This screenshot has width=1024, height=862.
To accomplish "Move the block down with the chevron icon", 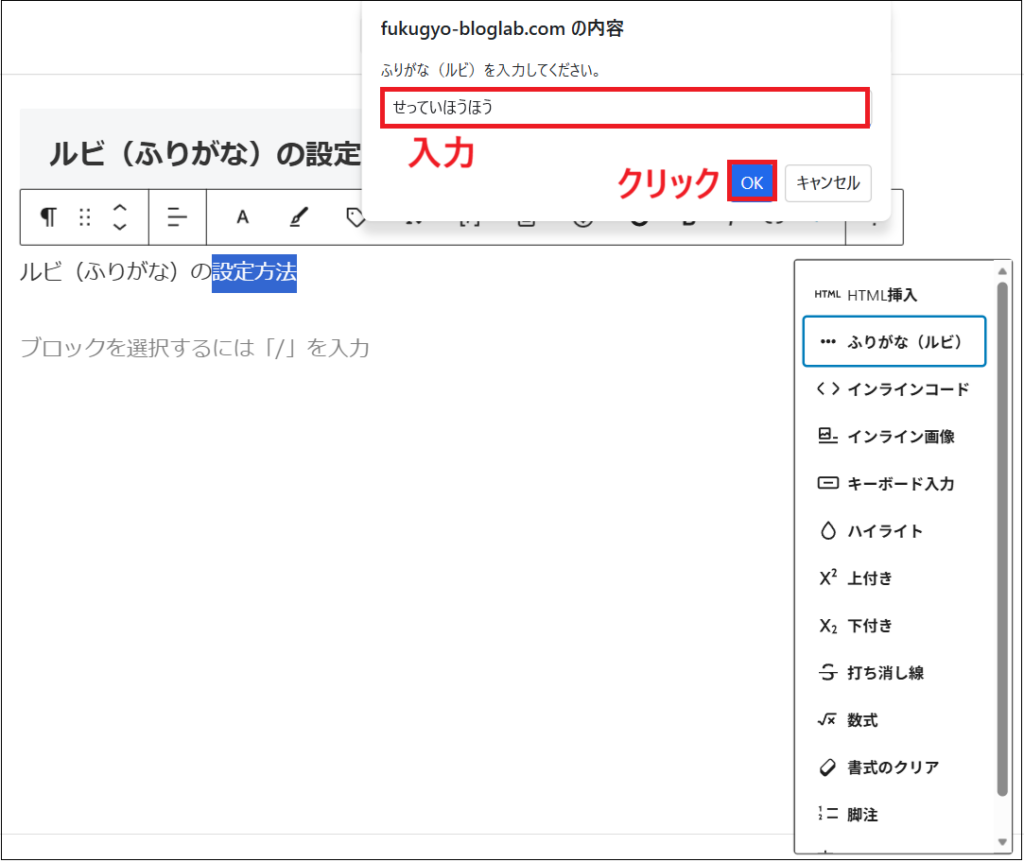I will (x=119, y=226).
